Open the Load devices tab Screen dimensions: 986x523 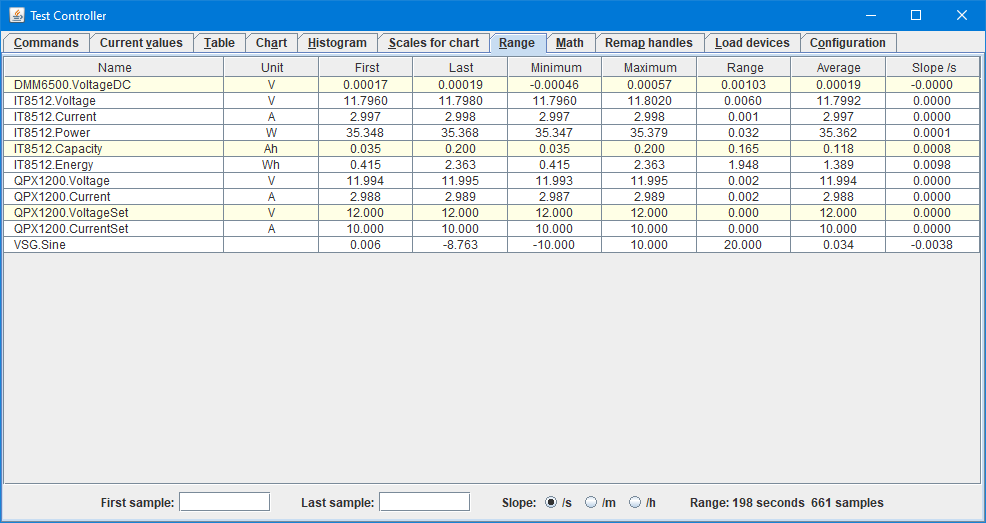(752, 43)
